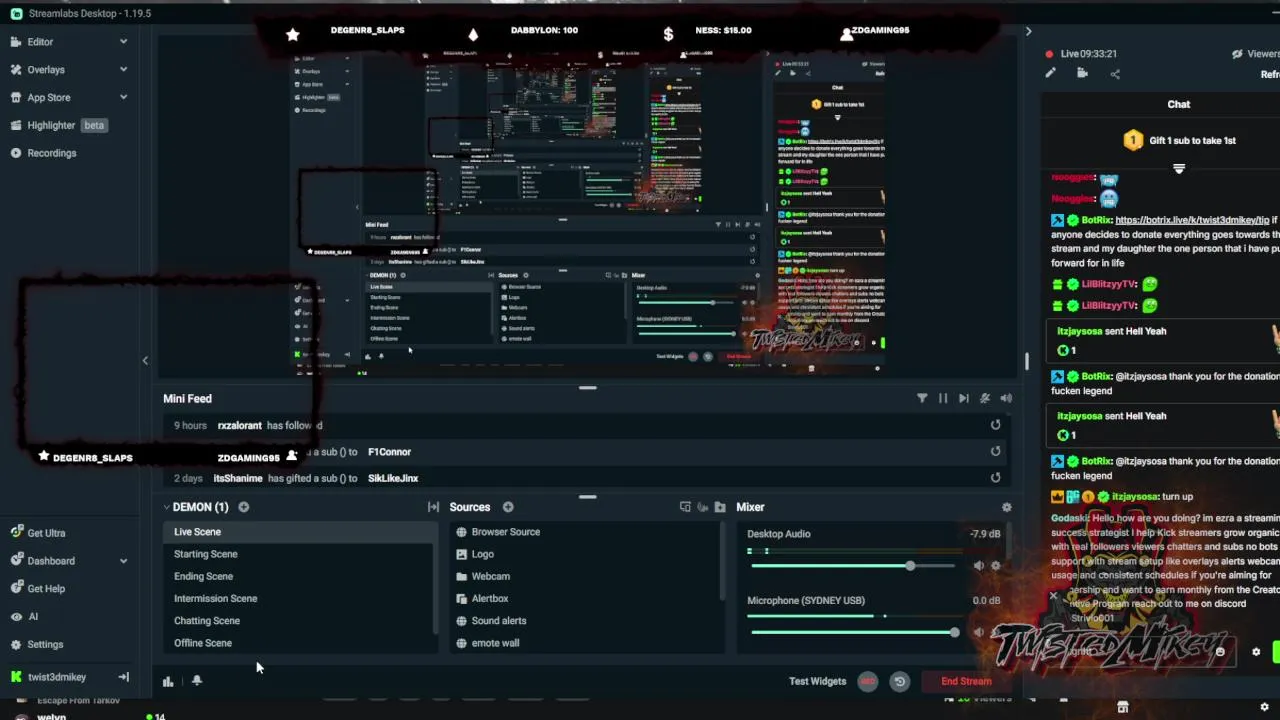Toggle the replay buffer button
Image resolution: width=1280 pixels, height=720 pixels.
[900, 681]
